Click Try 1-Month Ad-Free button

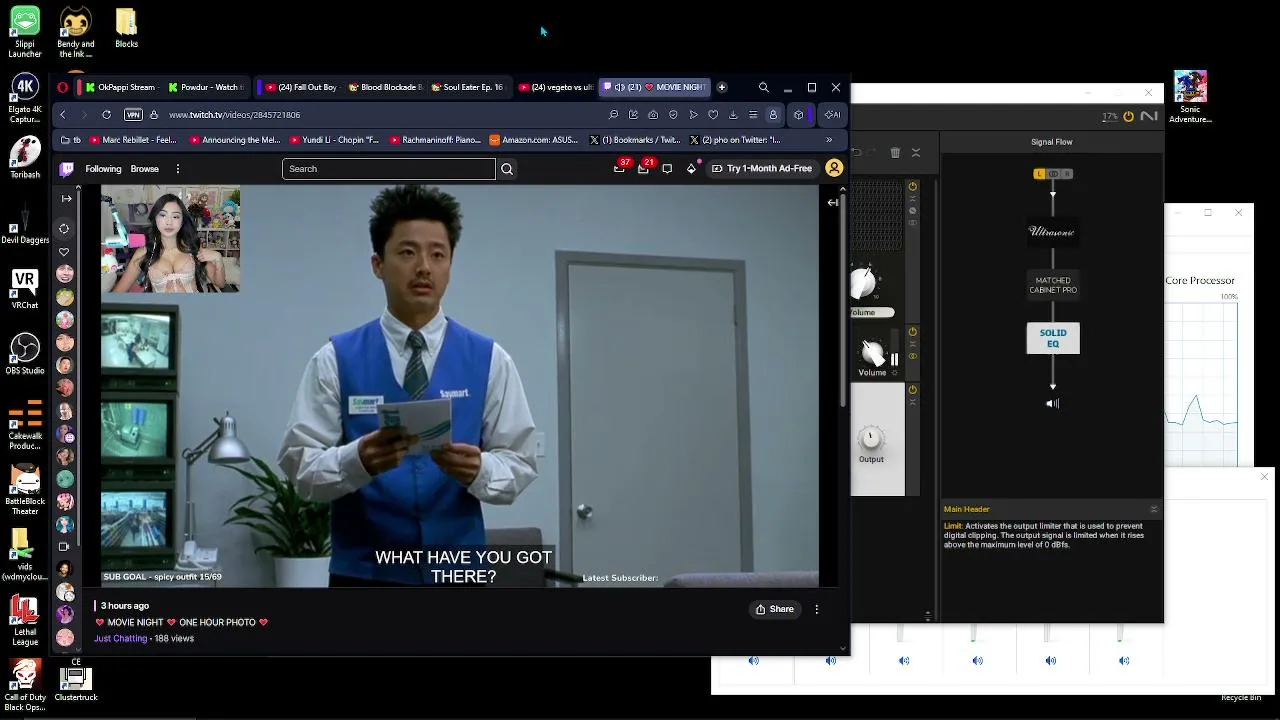pyautogui.click(x=762, y=168)
